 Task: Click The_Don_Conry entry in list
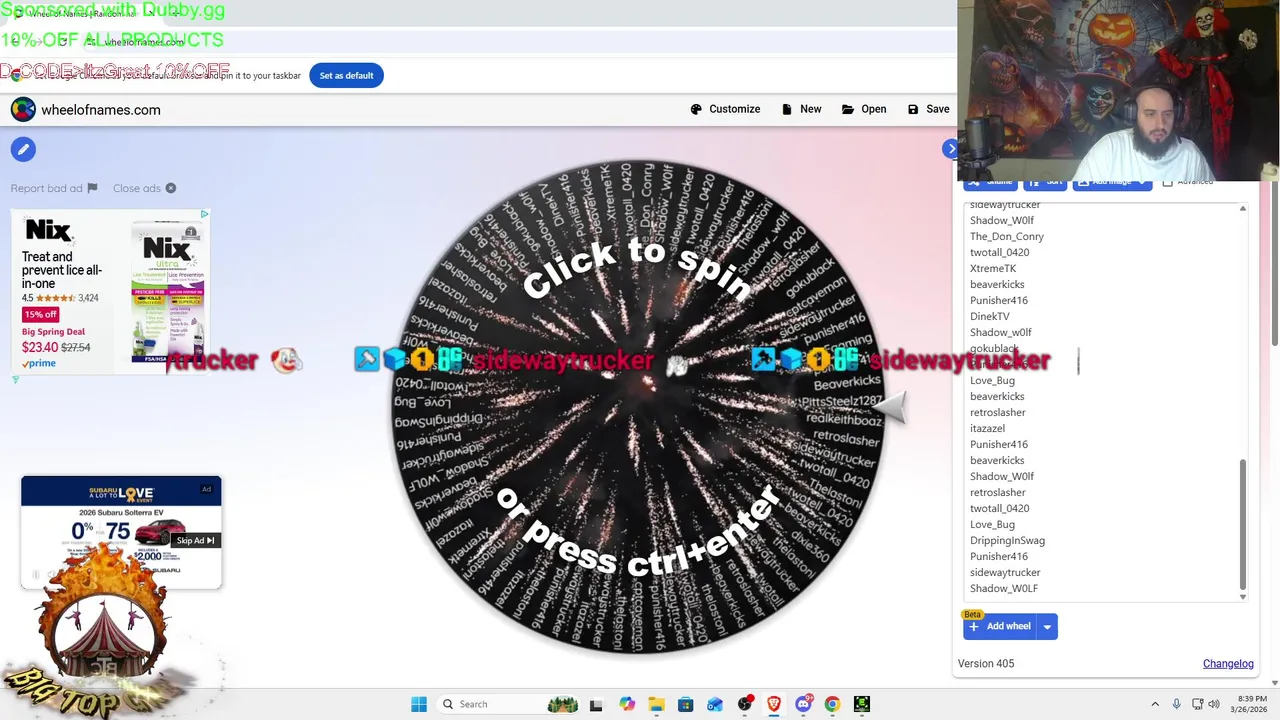tap(1006, 236)
